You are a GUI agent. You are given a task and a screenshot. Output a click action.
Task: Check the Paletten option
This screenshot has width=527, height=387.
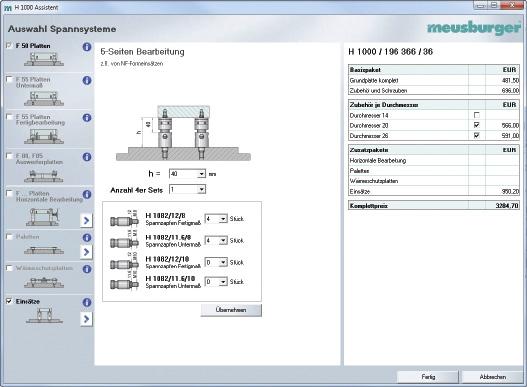coord(9,237)
